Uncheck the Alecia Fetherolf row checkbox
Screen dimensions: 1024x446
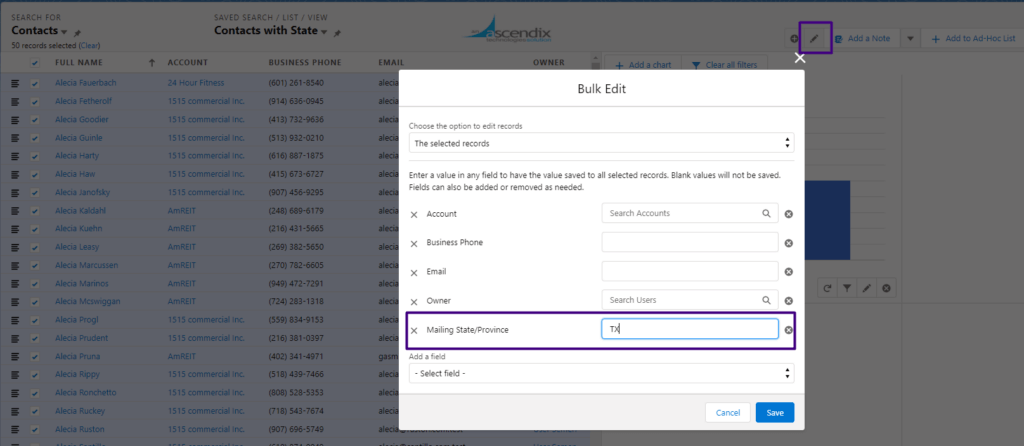tap(35, 101)
